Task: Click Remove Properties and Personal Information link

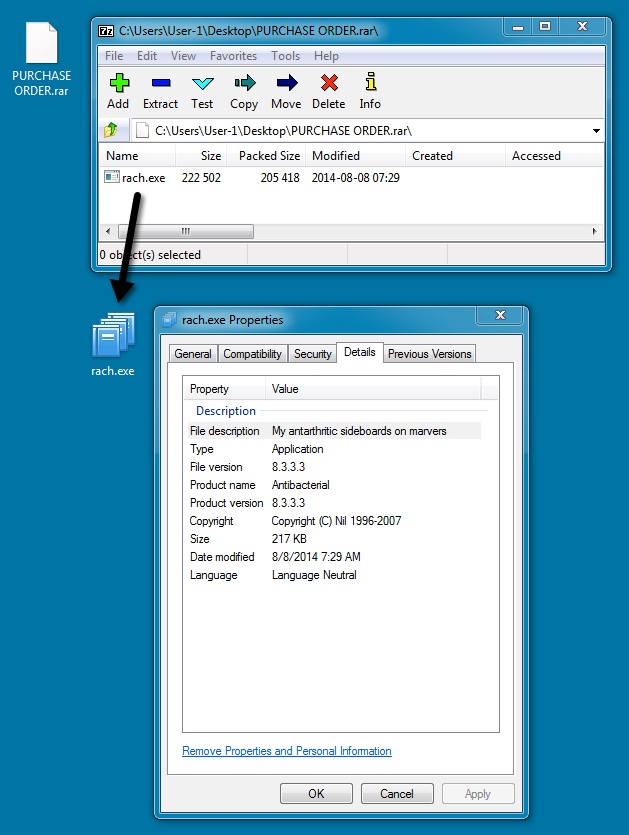Action: [x=287, y=751]
